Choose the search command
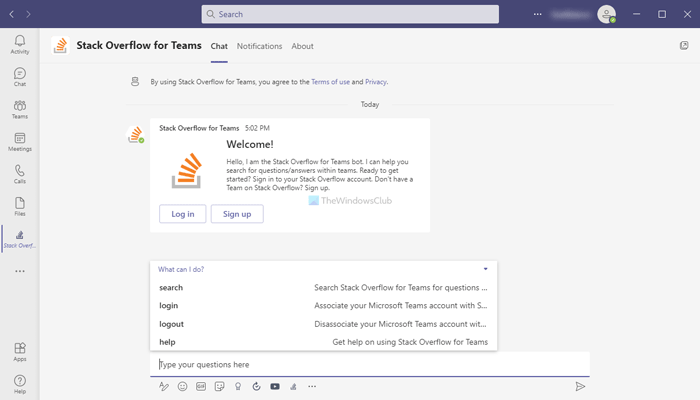Screen dimensions: 700x400 point(323,288)
